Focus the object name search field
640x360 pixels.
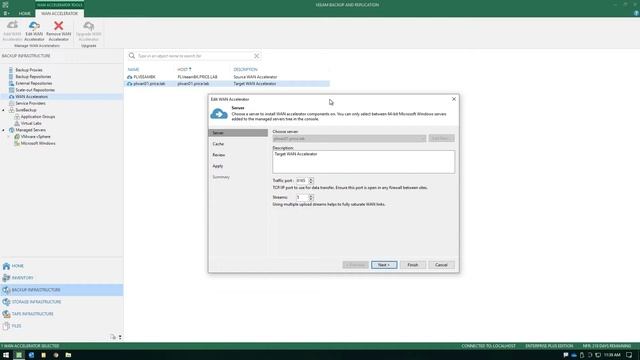[194, 56]
